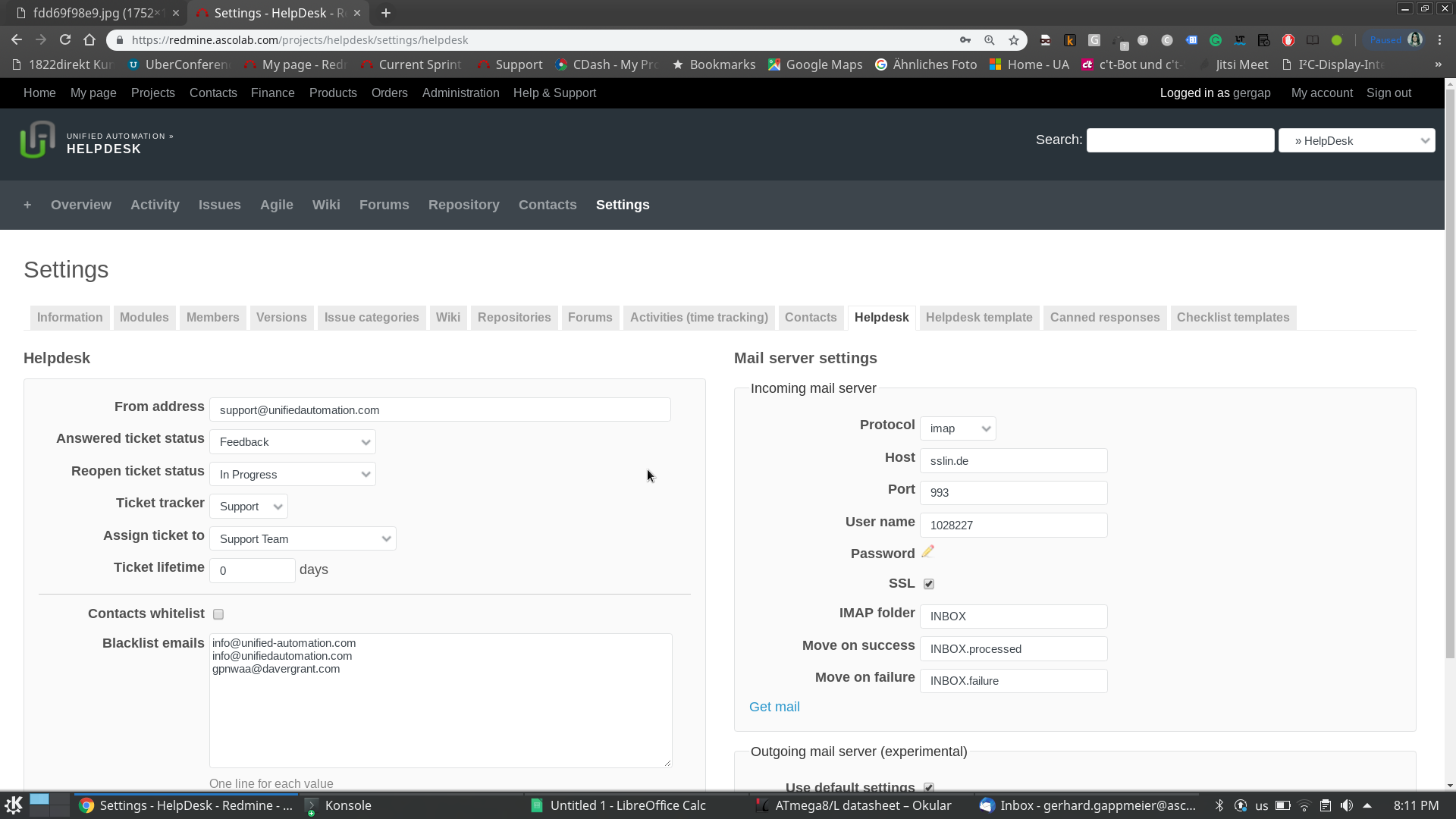
Task: Switch to the Modules settings tab
Action: click(144, 318)
